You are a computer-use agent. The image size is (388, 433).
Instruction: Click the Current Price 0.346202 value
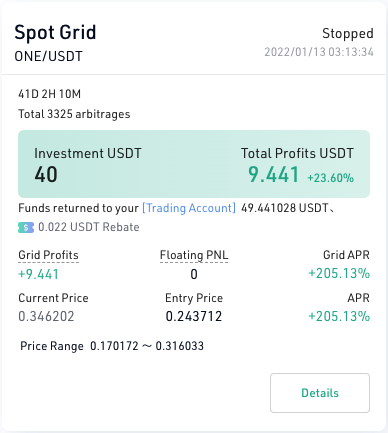46,316
